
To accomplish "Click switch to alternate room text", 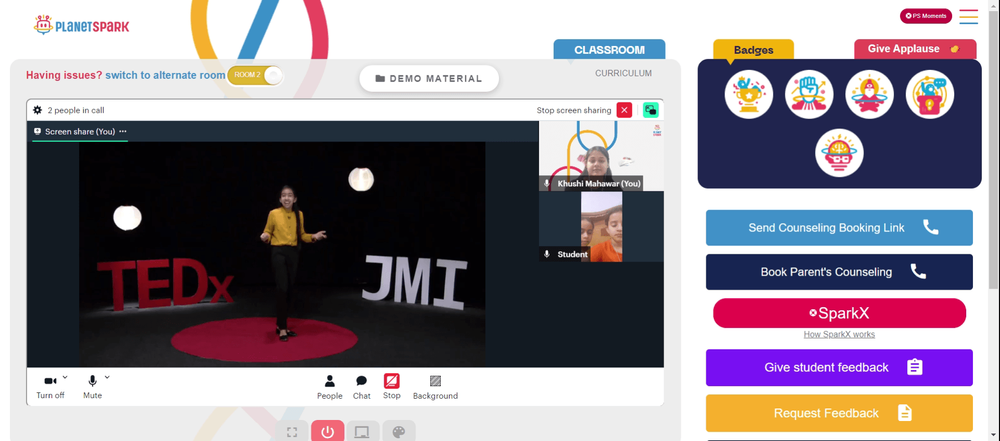I will [165, 75].
